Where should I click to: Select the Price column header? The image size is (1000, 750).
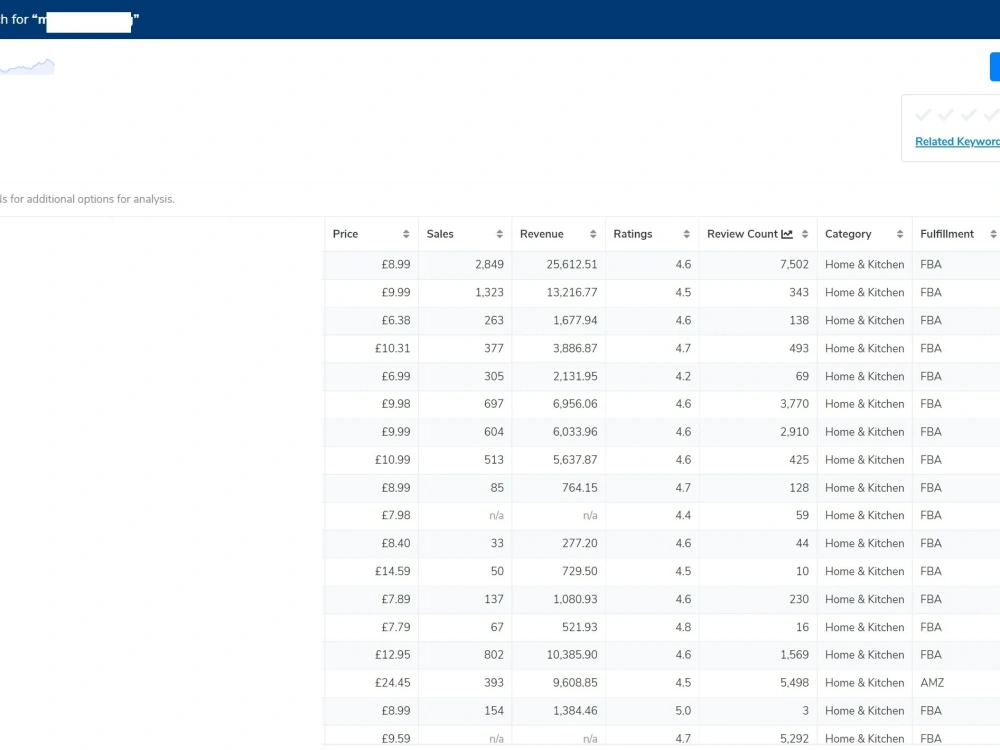[x=345, y=234]
